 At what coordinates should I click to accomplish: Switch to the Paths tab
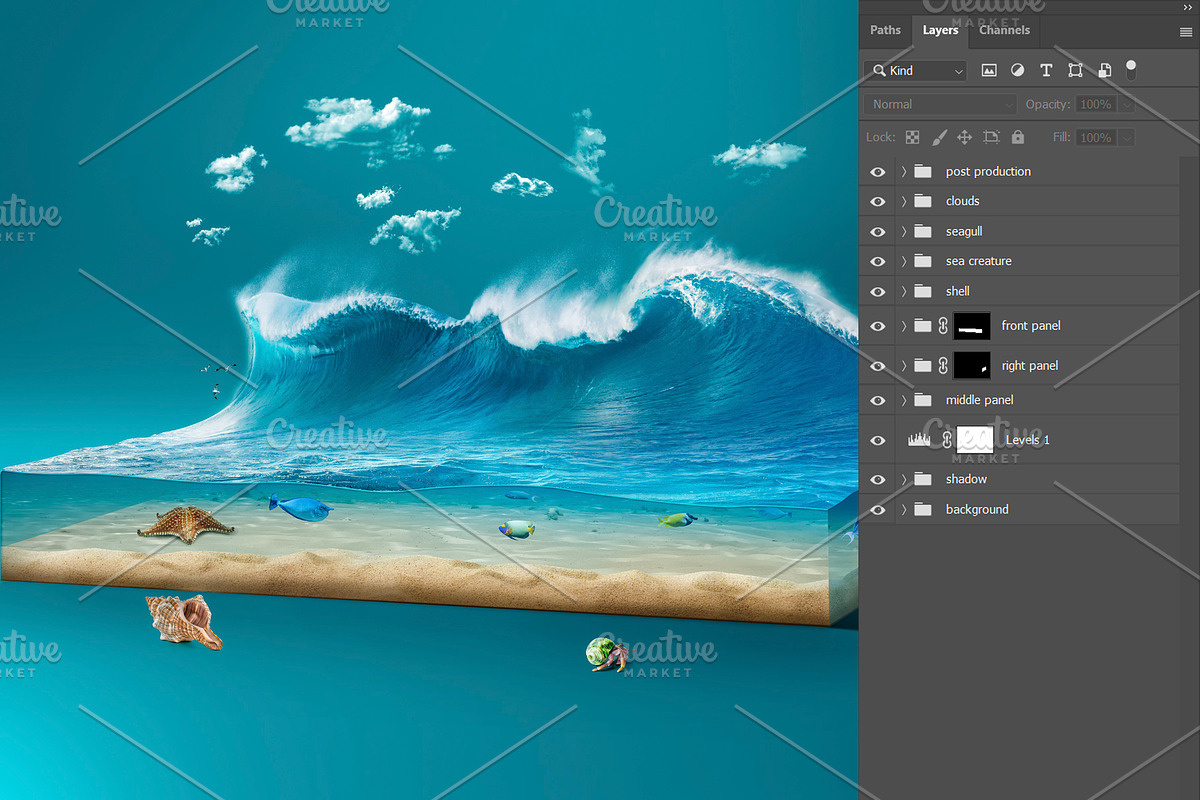pos(885,30)
